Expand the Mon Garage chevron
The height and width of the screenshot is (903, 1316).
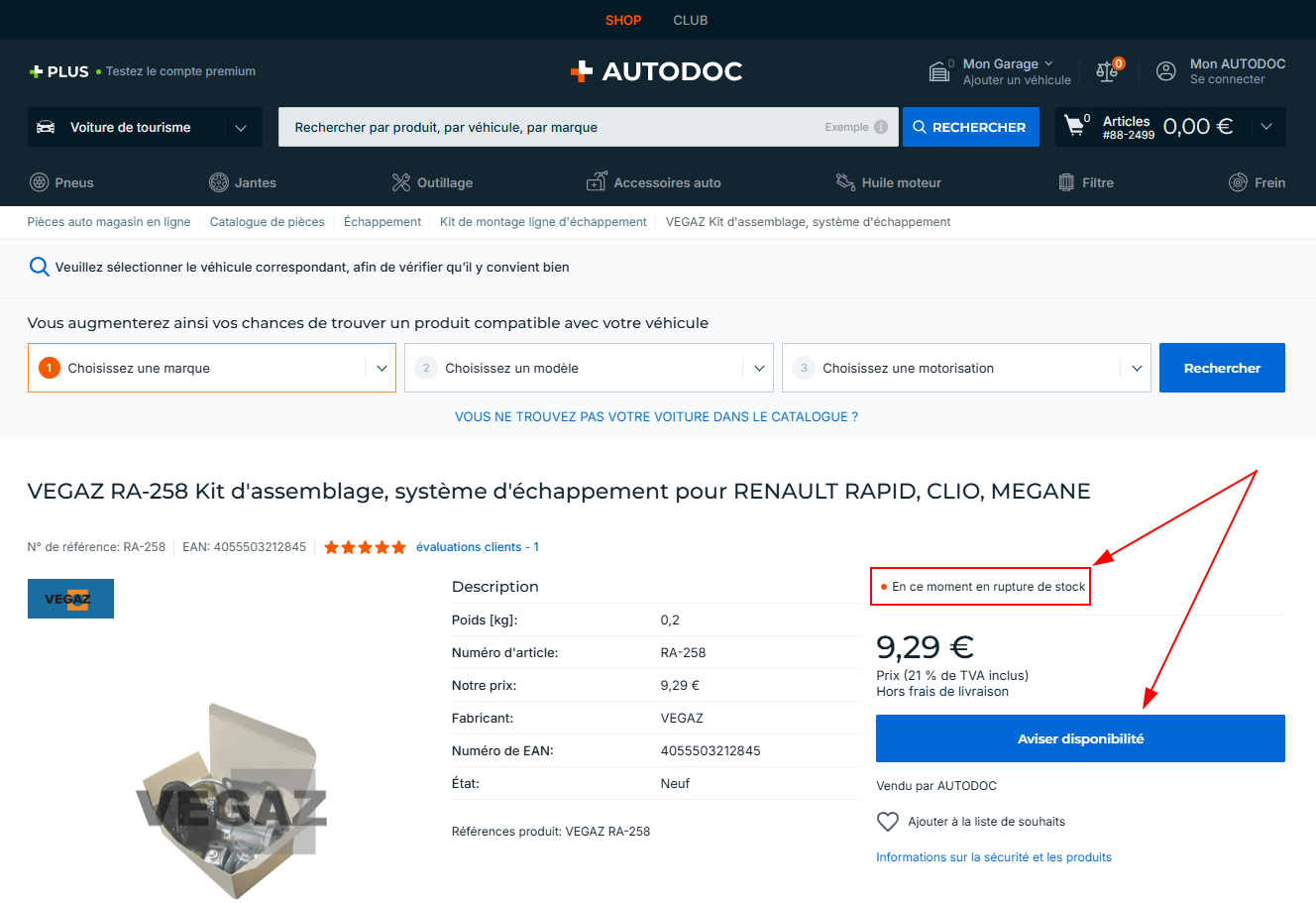1049,63
